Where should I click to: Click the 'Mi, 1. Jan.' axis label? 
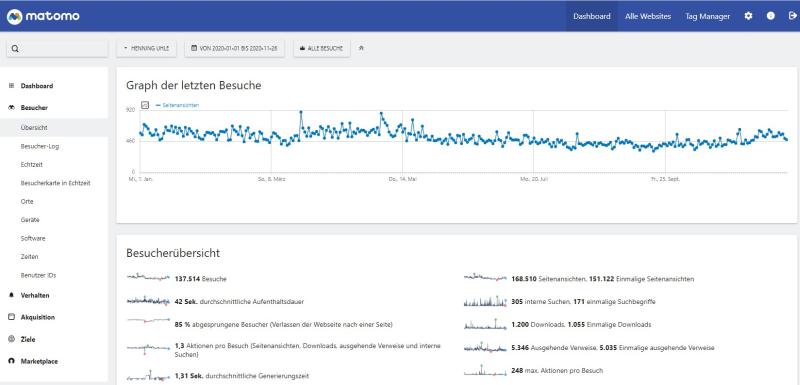click(141, 179)
